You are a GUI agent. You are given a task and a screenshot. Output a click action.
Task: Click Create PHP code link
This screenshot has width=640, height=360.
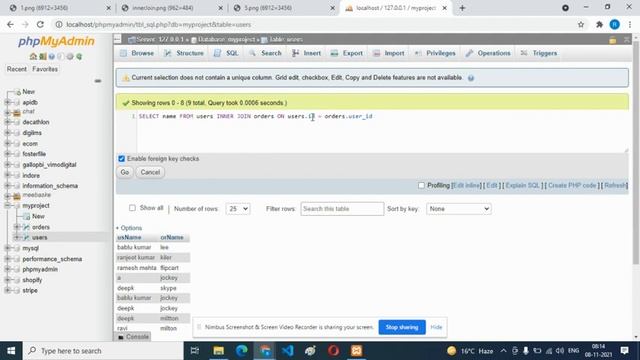point(572,185)
